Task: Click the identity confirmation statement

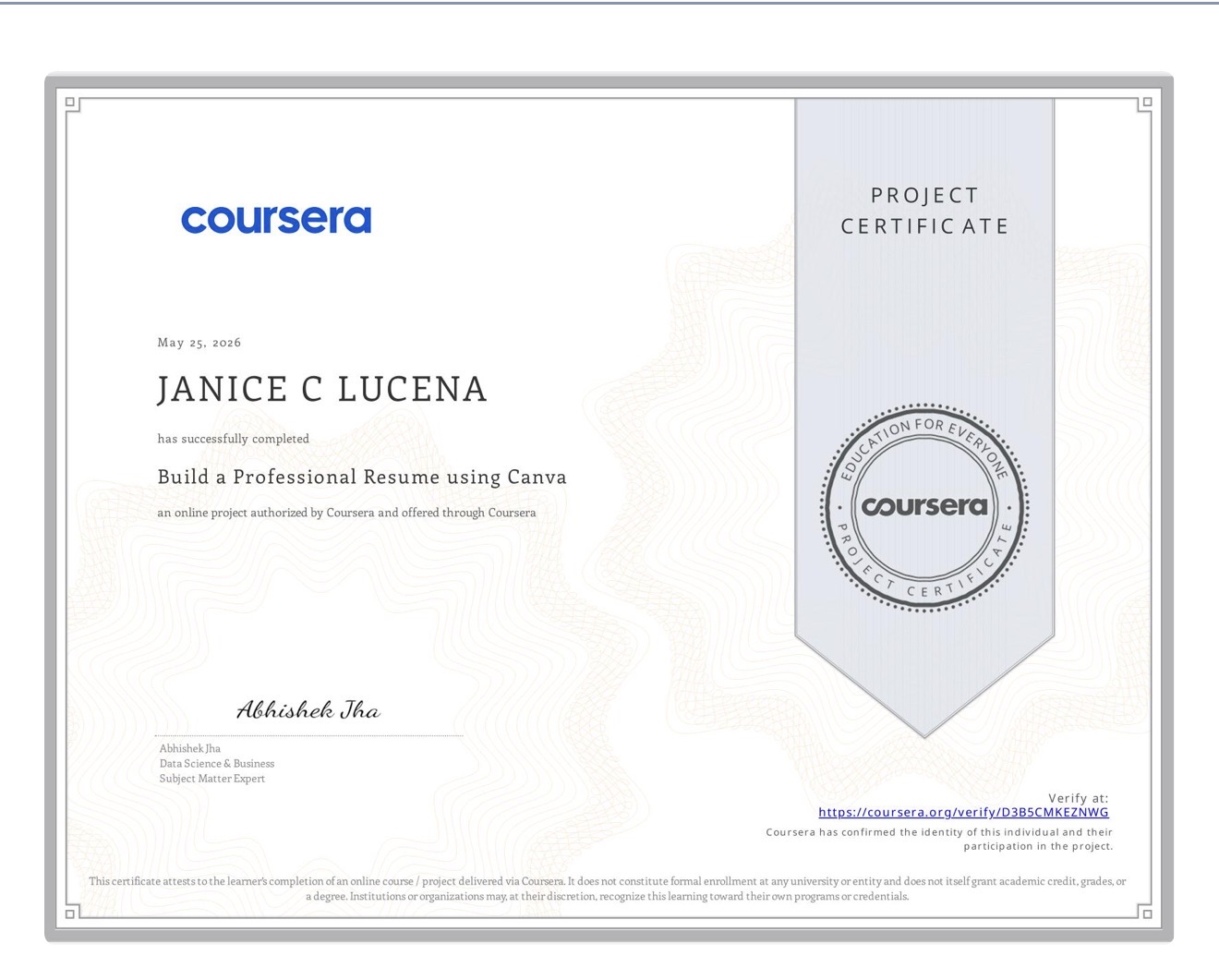Action: pyautogui.click(x=939, y=839)
